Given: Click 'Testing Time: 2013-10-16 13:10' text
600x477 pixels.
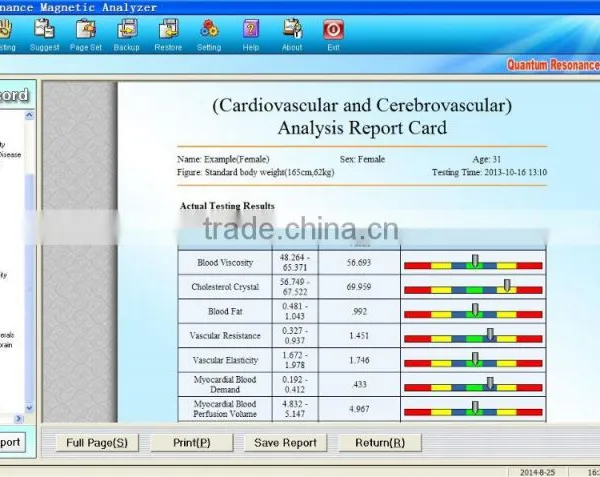Looking at the screenshot, I should pos(489,172).
